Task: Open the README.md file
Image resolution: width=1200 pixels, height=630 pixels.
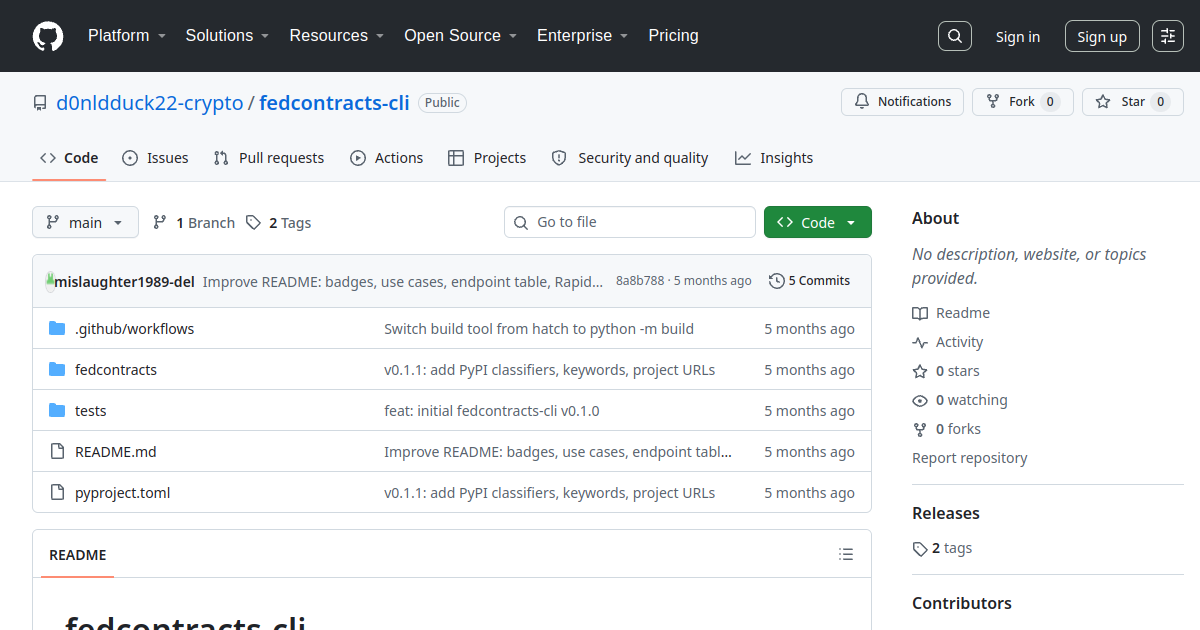Action: 116,452
